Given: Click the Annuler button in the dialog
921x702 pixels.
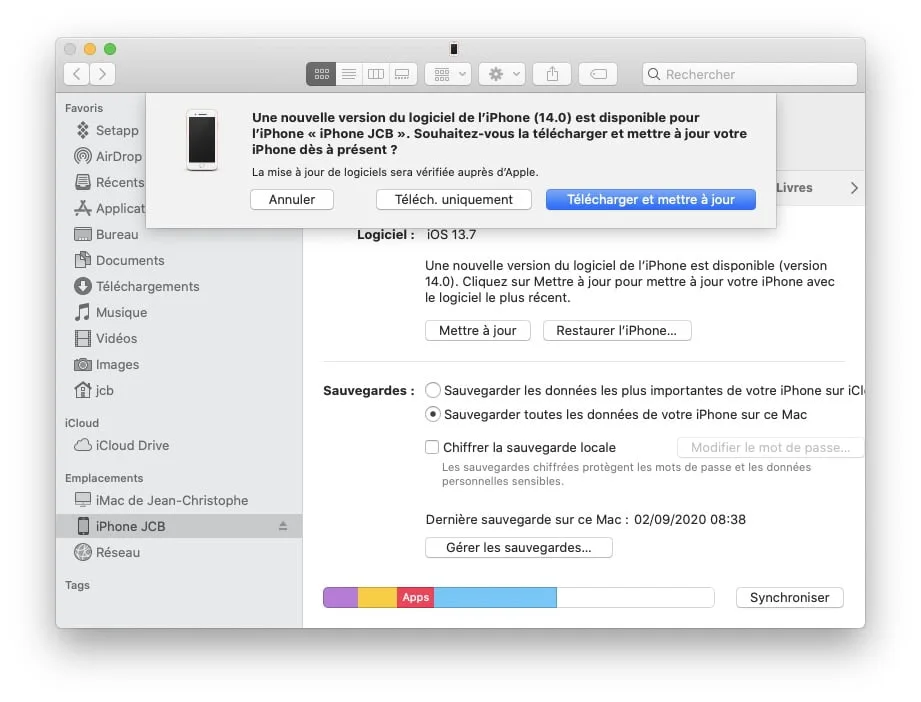Looking at the screenshot, I should click(x=292, y=200).
